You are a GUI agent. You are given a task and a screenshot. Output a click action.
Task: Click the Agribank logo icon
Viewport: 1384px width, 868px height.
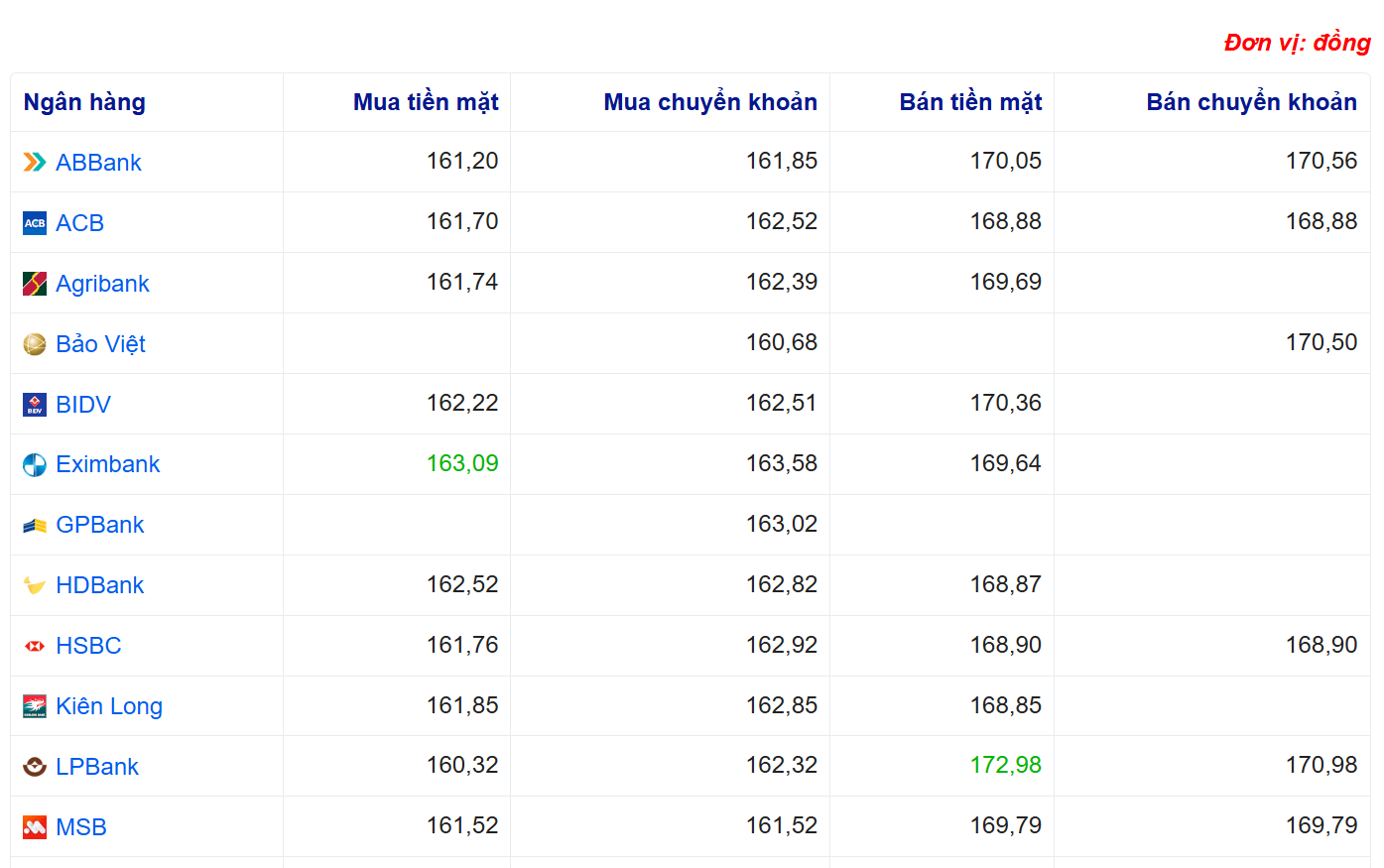(35, 284)
